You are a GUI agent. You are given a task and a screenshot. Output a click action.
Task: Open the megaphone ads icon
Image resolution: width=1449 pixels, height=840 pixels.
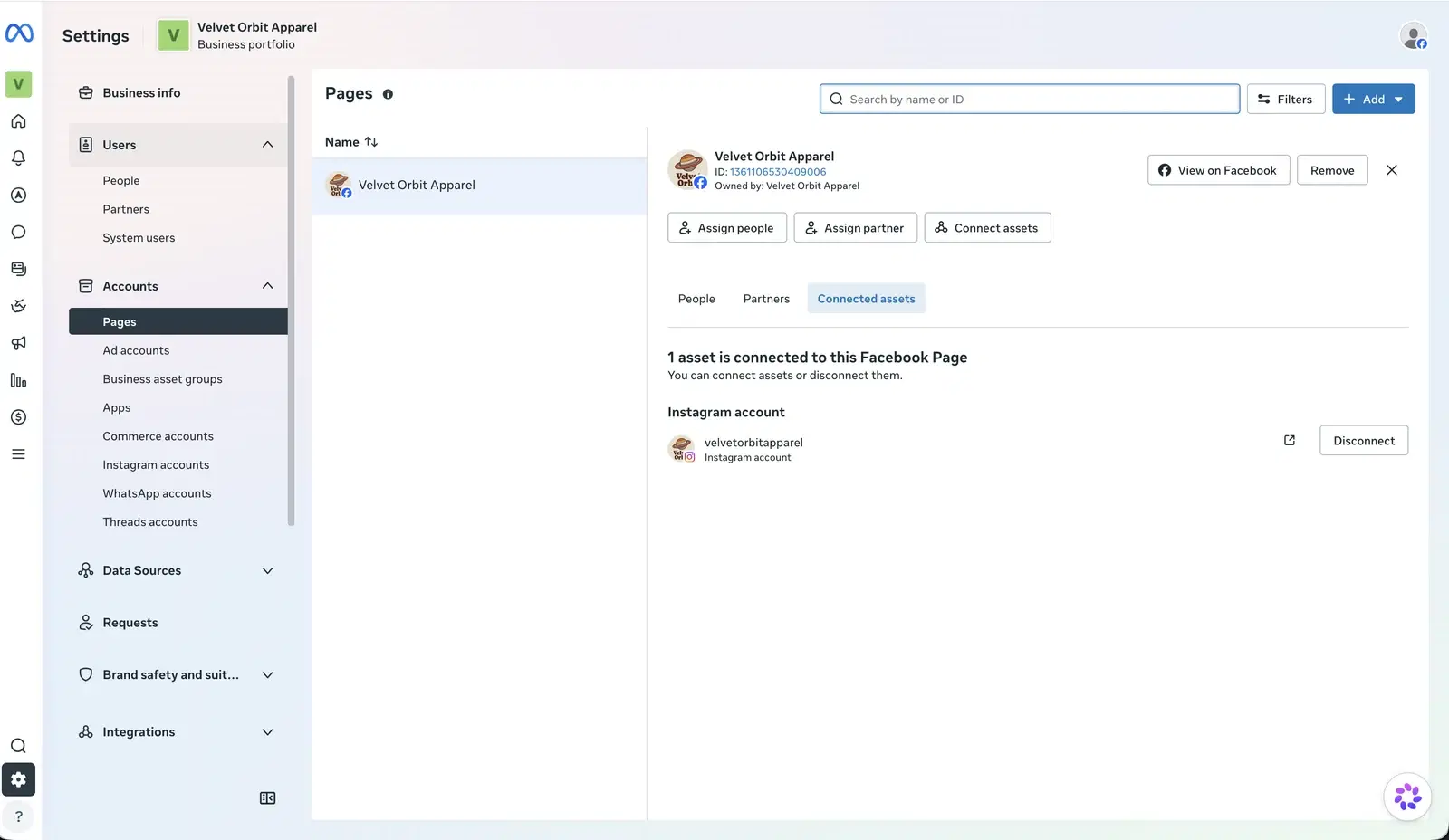pyautogui.click(x=18, y=343)
